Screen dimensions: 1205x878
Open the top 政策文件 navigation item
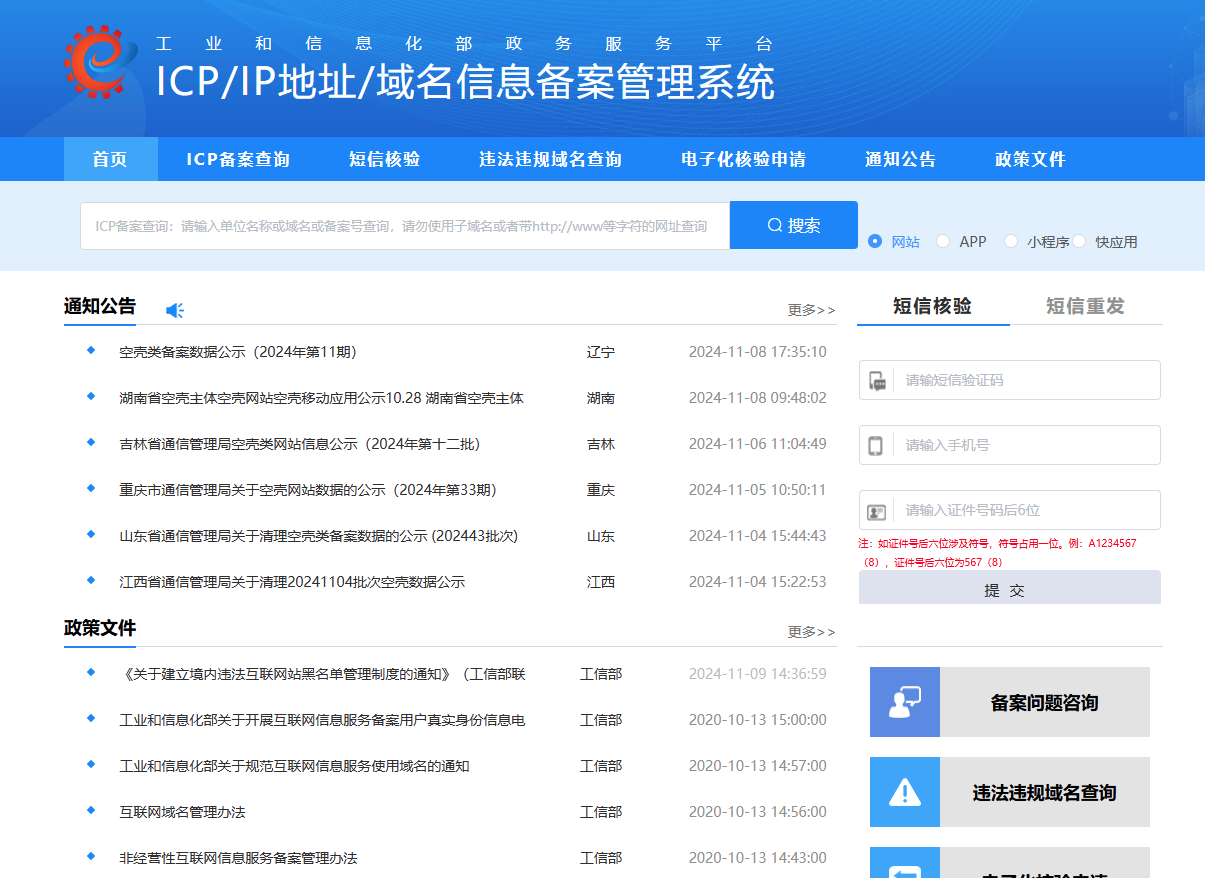(1030, 159)
